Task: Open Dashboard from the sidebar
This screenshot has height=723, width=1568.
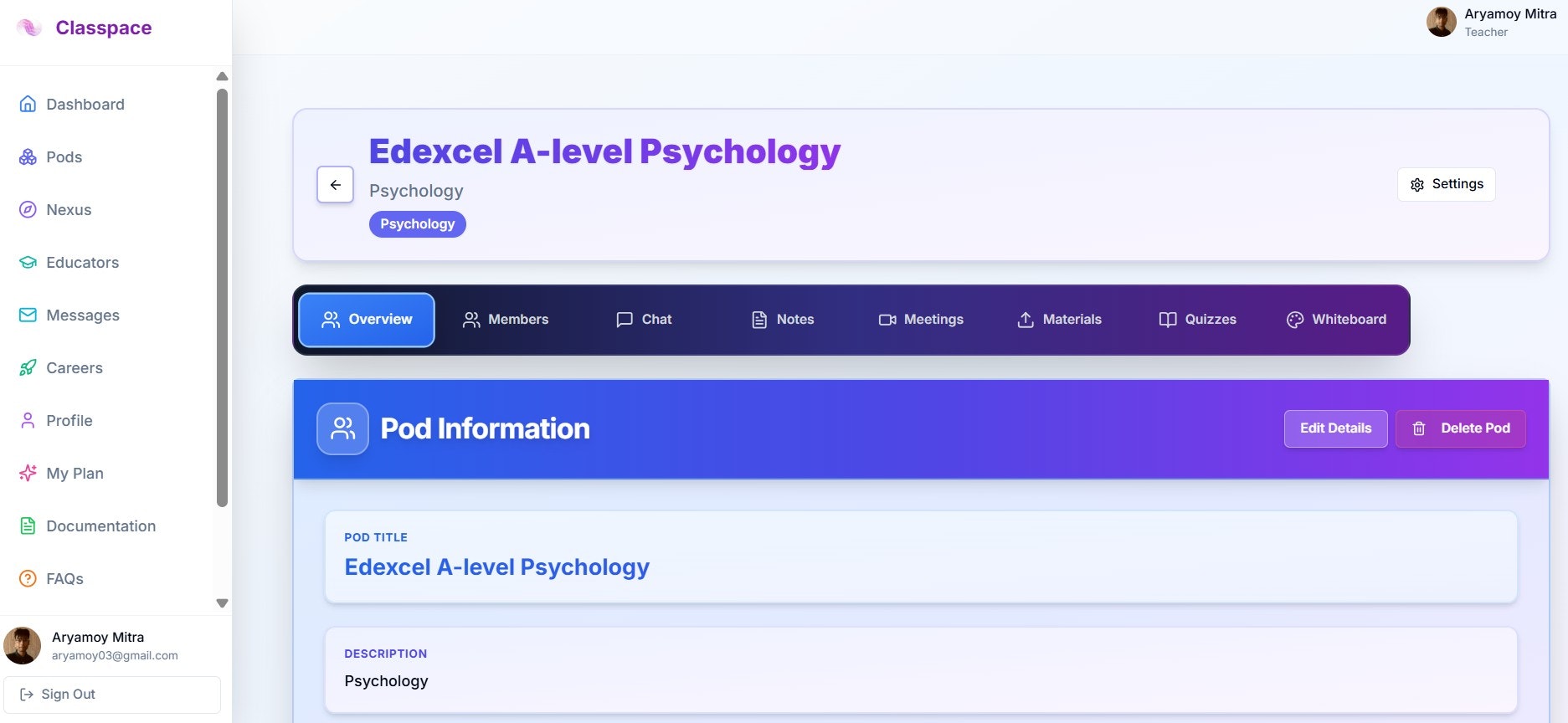Action: pos(107,104)
